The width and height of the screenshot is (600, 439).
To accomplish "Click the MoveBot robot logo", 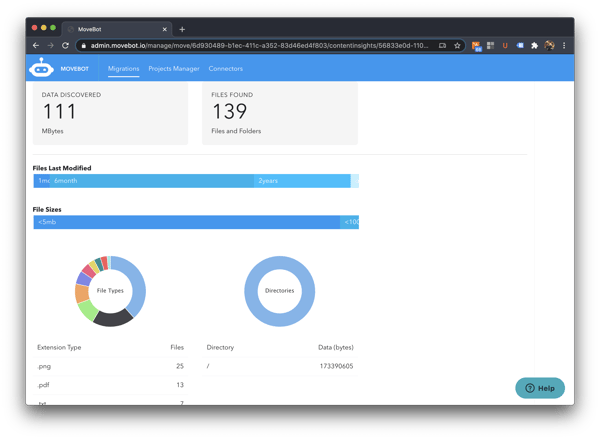I will tap(41, 69).
